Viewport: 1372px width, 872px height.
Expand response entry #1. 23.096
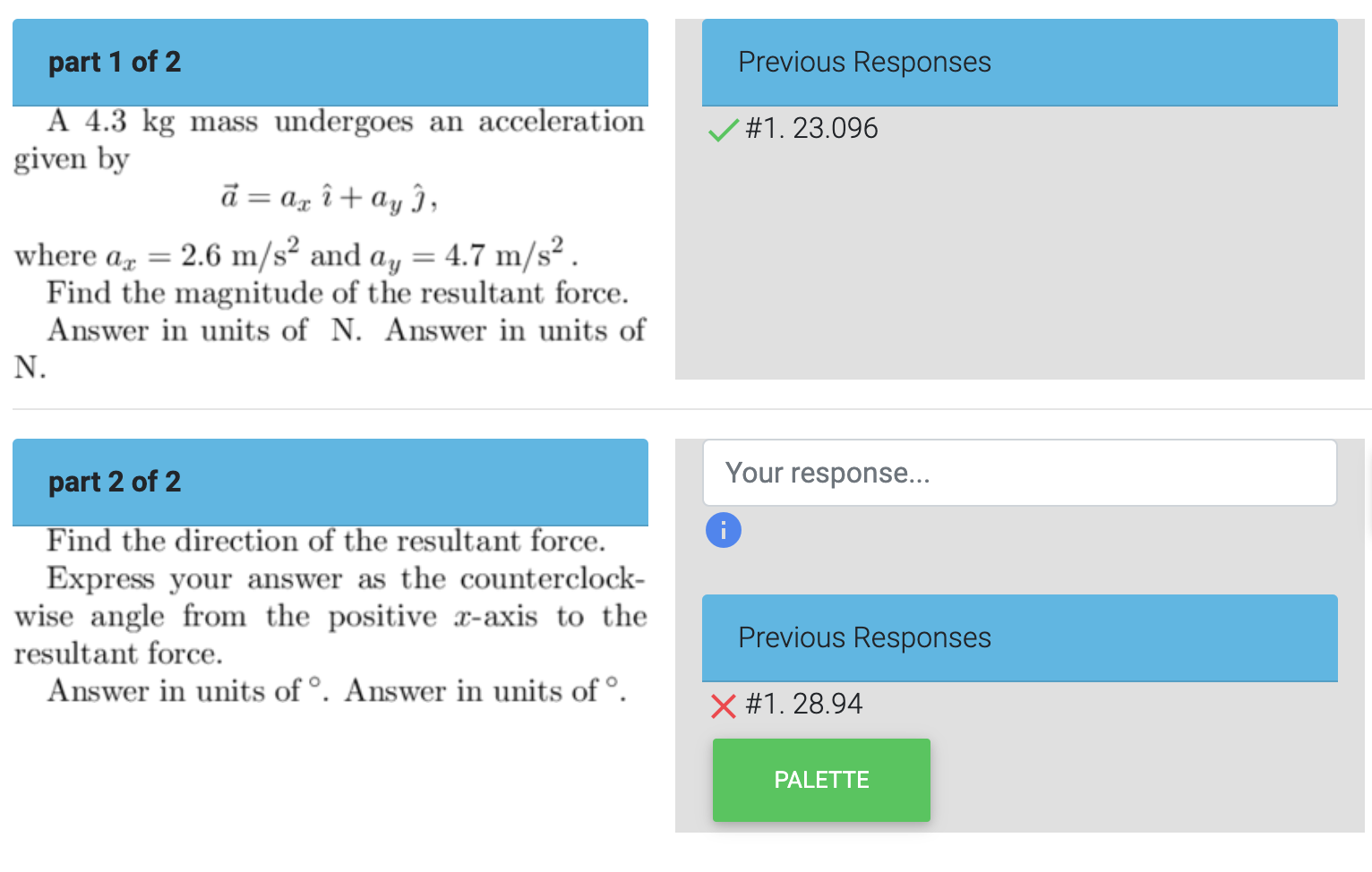(x=810, y=128)
